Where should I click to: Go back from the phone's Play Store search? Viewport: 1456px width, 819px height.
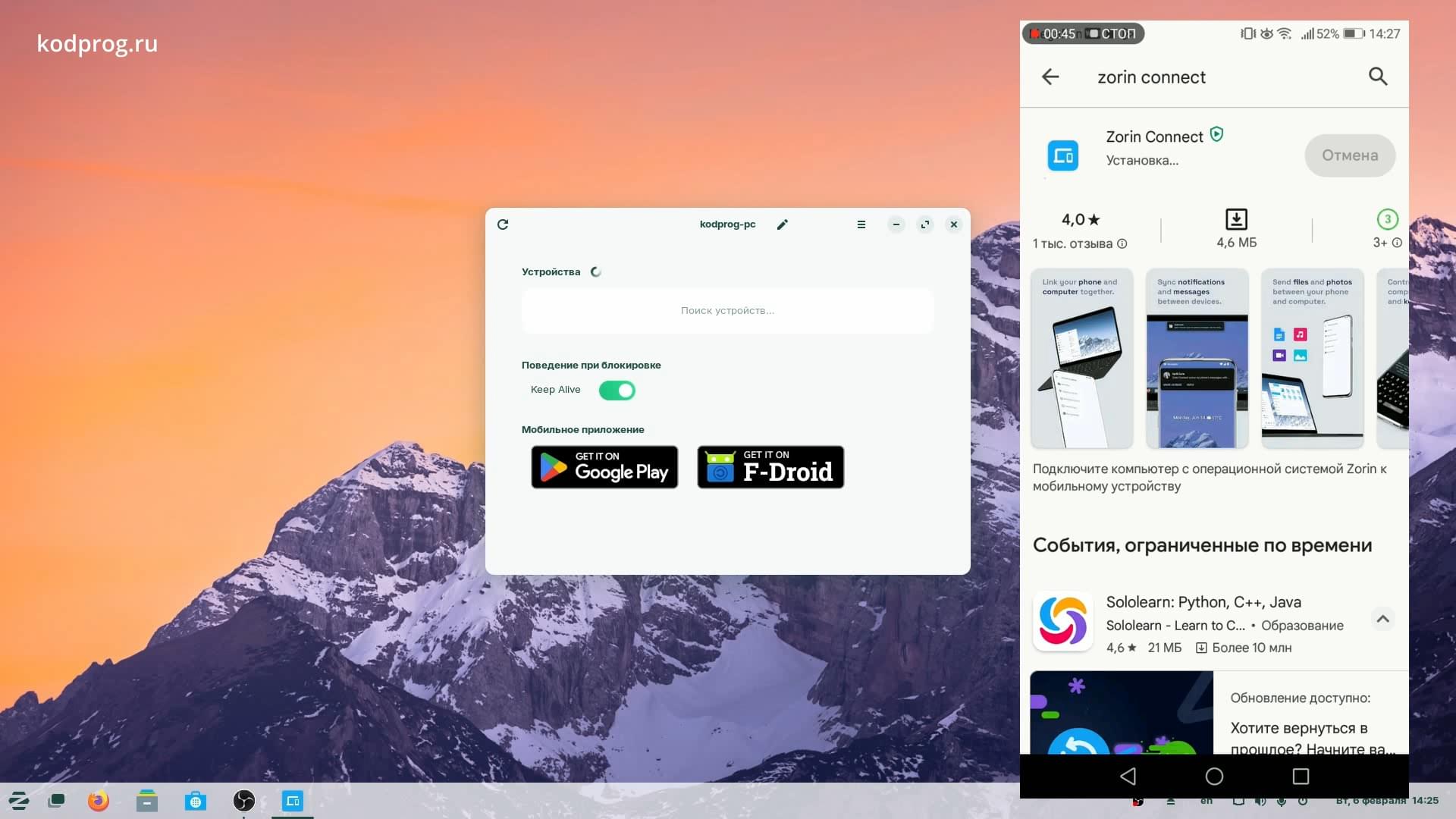coord(1050,77)
